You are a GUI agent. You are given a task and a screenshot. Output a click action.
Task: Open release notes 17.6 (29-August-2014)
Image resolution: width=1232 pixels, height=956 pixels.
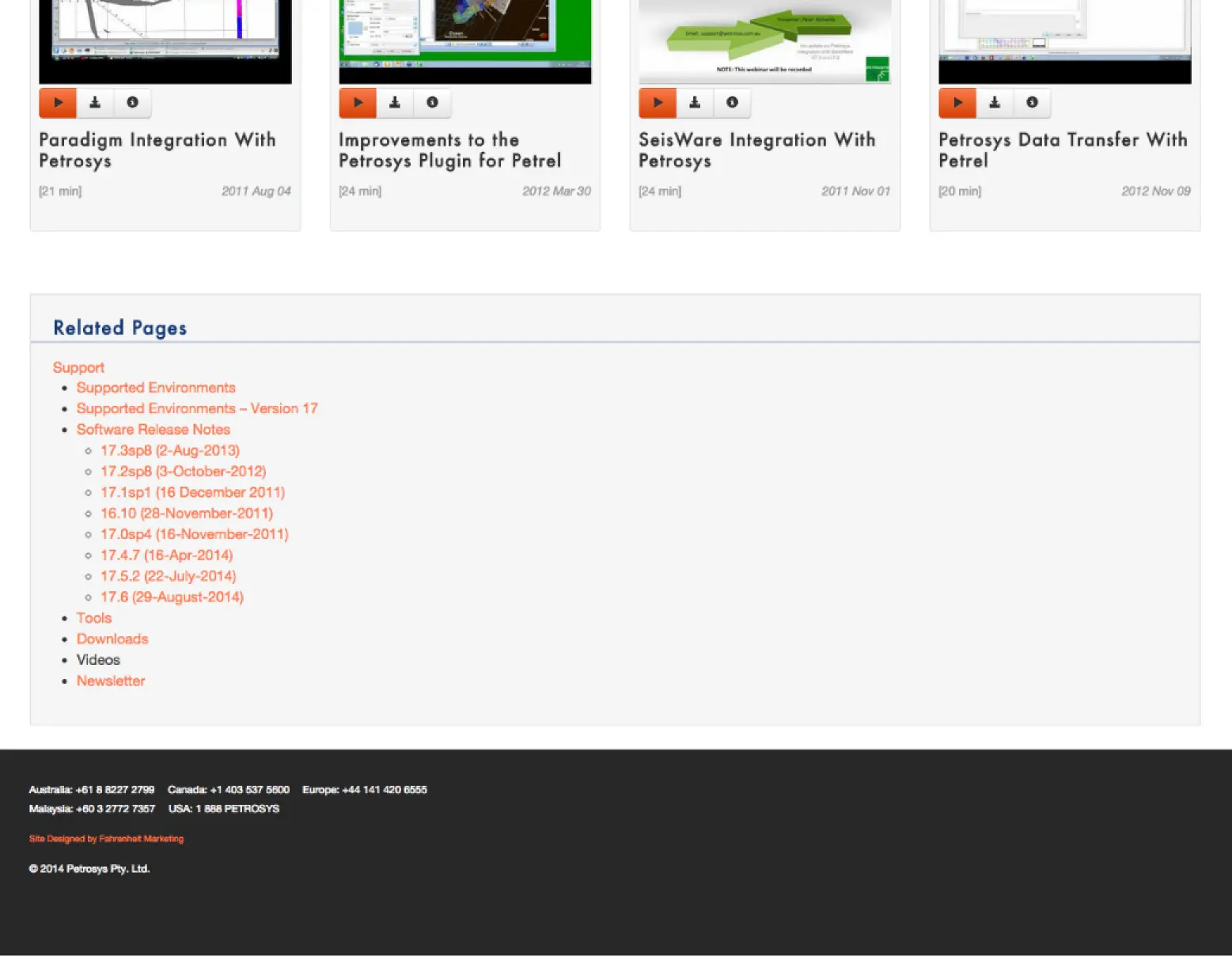pyautogui.click(x=172, y=597)
